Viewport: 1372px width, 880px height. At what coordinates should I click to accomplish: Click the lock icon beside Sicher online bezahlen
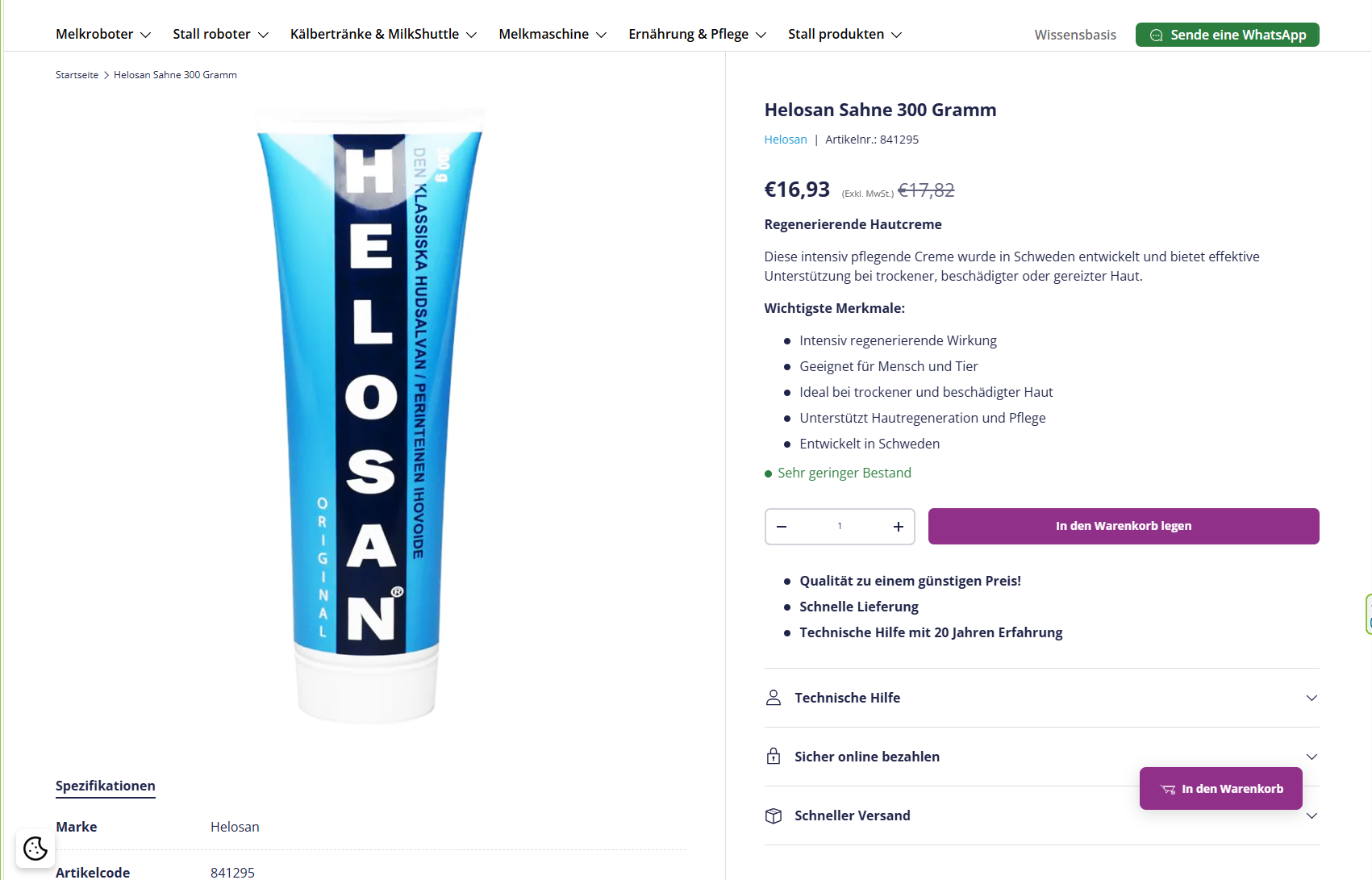click(774, 757)
